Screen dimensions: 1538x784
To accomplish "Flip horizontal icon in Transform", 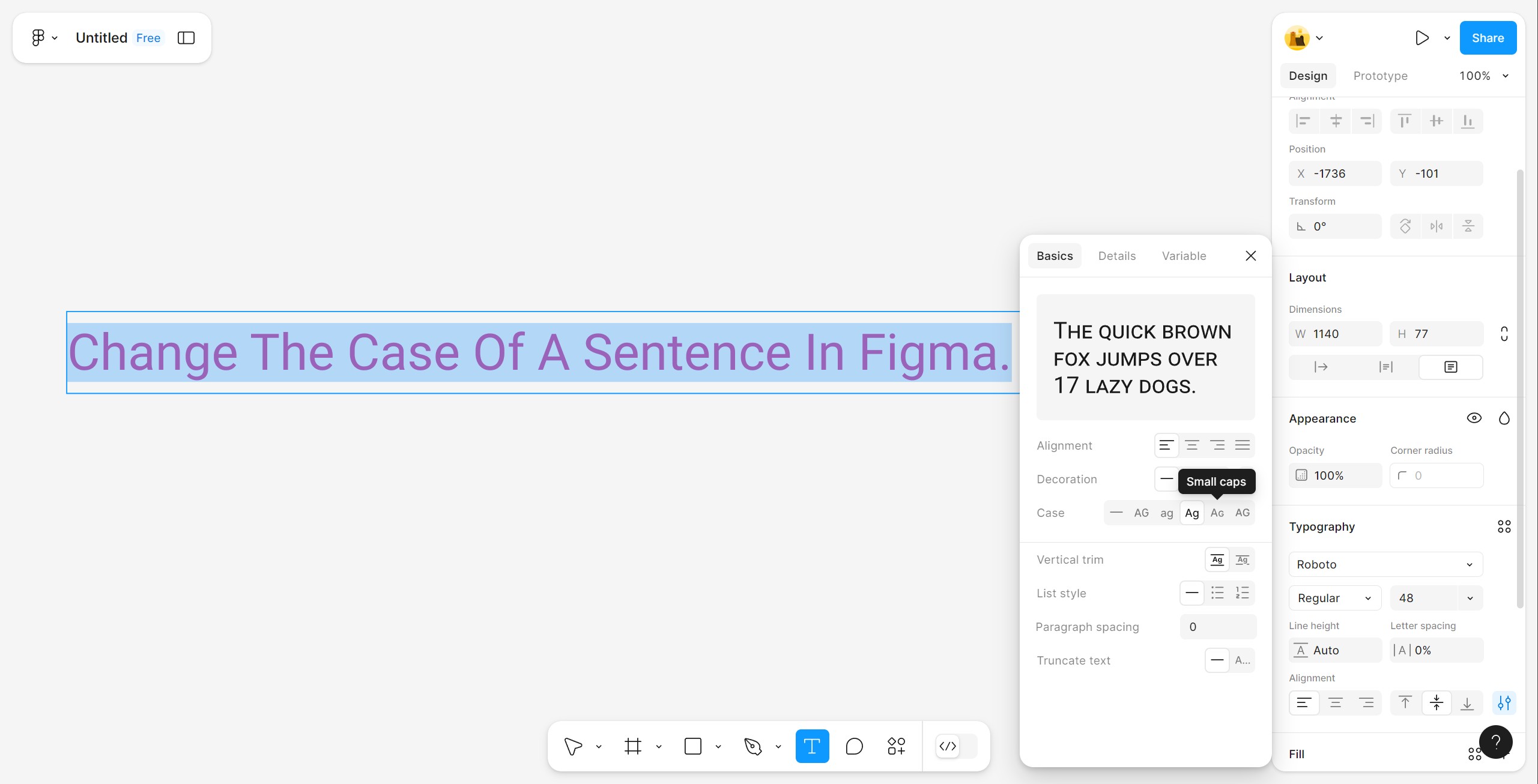I will point(1437,226).
